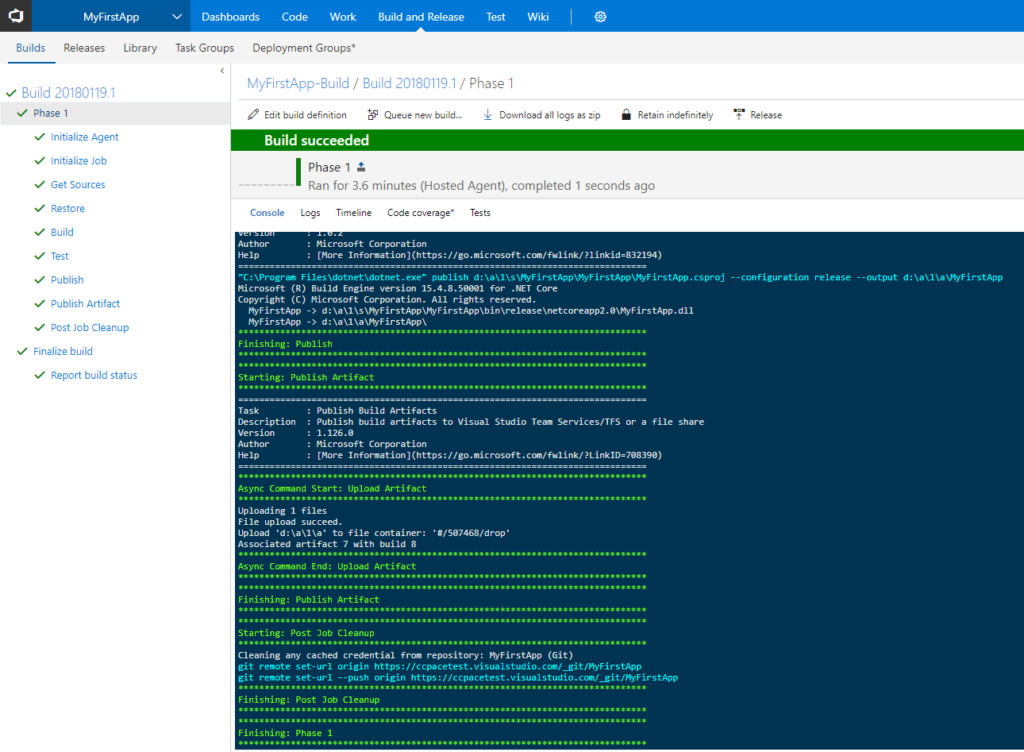This screenshot has width=1024, height=752.
Task: Toggle the green checkmark on the Test step
Action: [x=39, y=256]
